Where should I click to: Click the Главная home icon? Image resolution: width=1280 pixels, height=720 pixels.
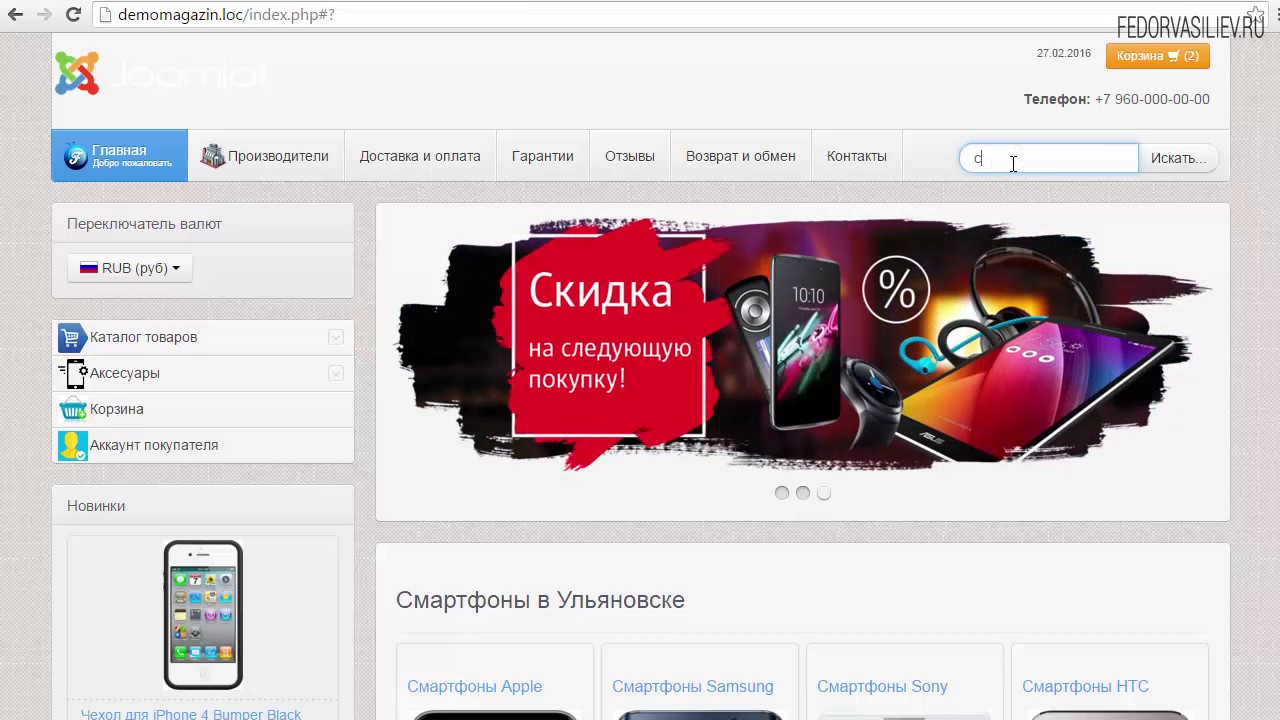click(x=76, y=157)
